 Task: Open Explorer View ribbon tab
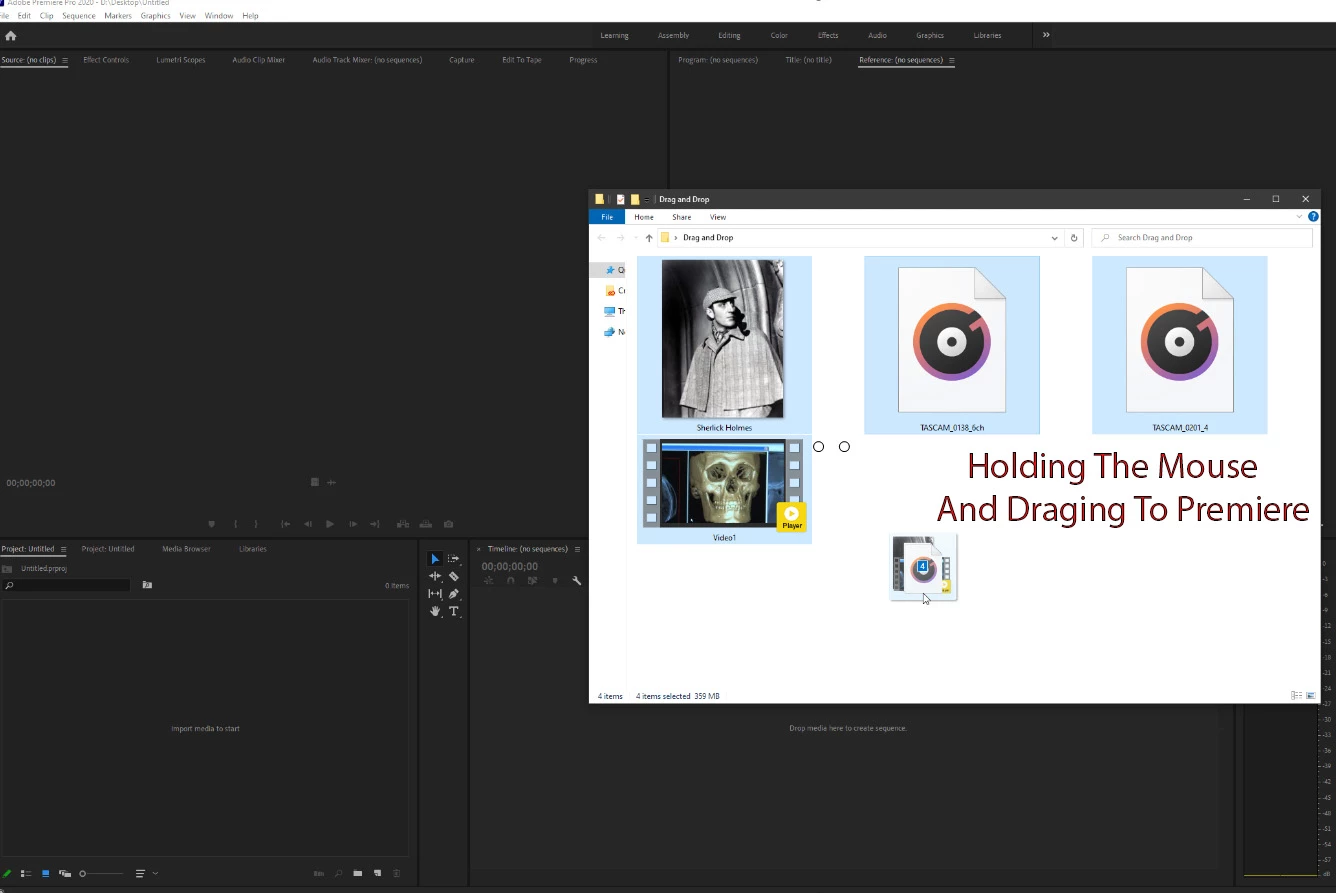(718, 217)
